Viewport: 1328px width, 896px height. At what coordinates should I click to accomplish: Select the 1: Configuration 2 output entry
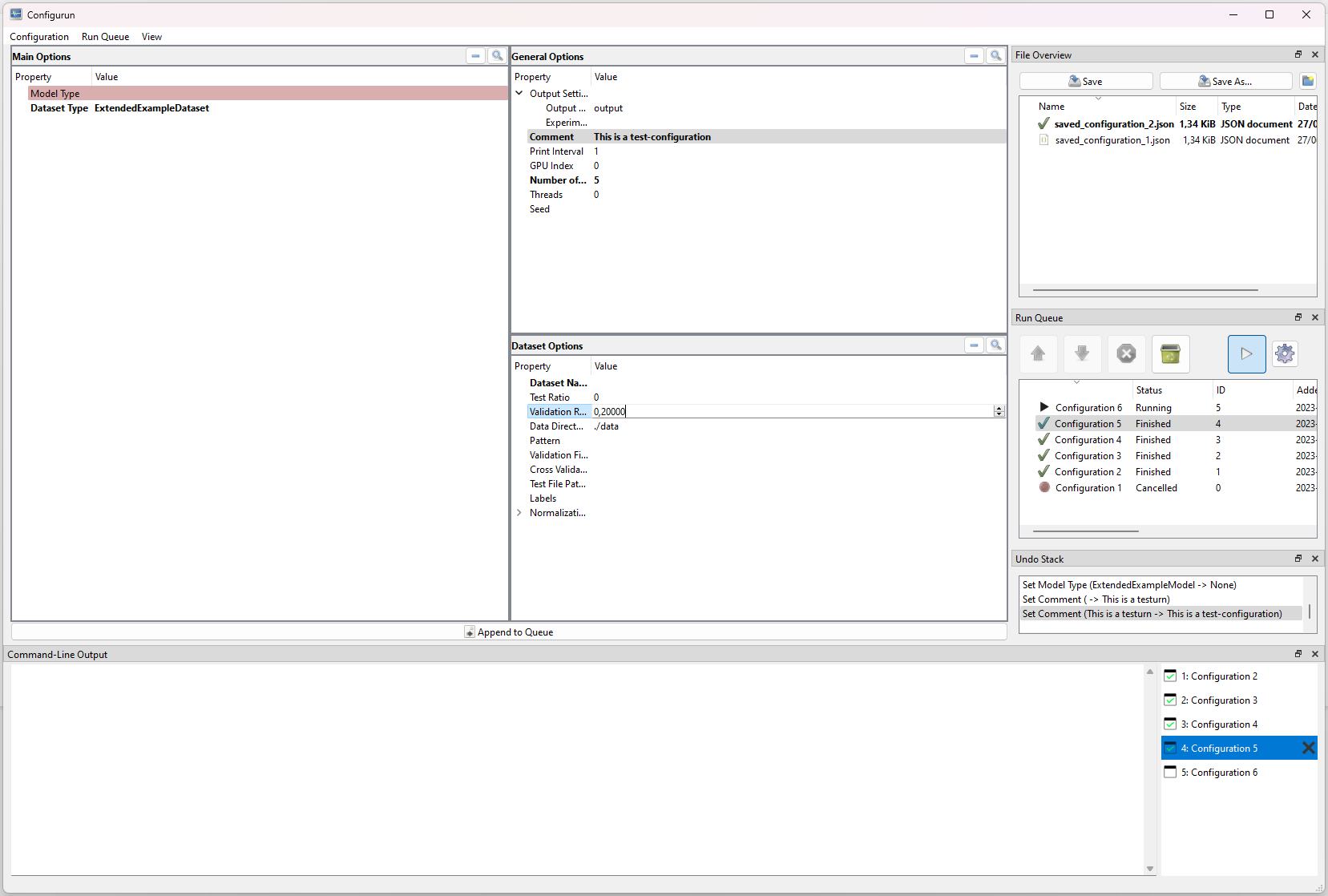1218,676
